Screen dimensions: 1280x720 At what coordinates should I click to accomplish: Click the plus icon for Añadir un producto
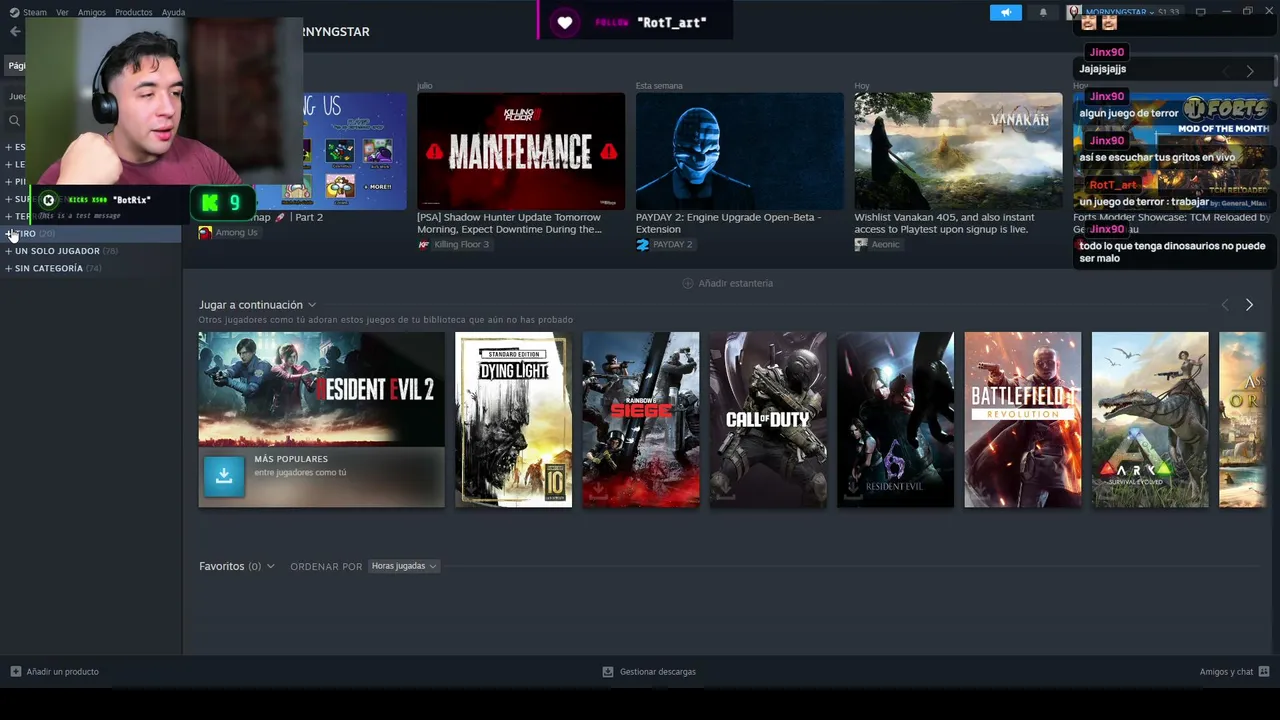point(16,672)
